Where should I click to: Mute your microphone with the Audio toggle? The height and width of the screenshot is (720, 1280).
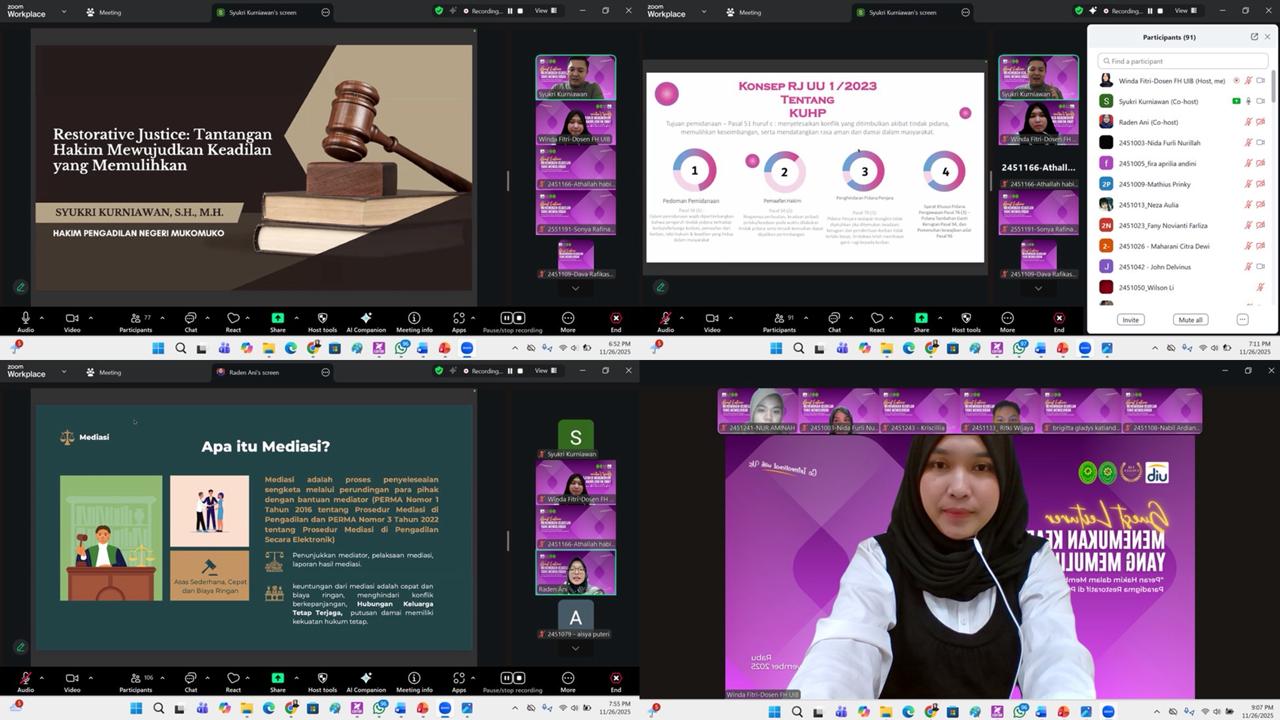pos(27,318)
